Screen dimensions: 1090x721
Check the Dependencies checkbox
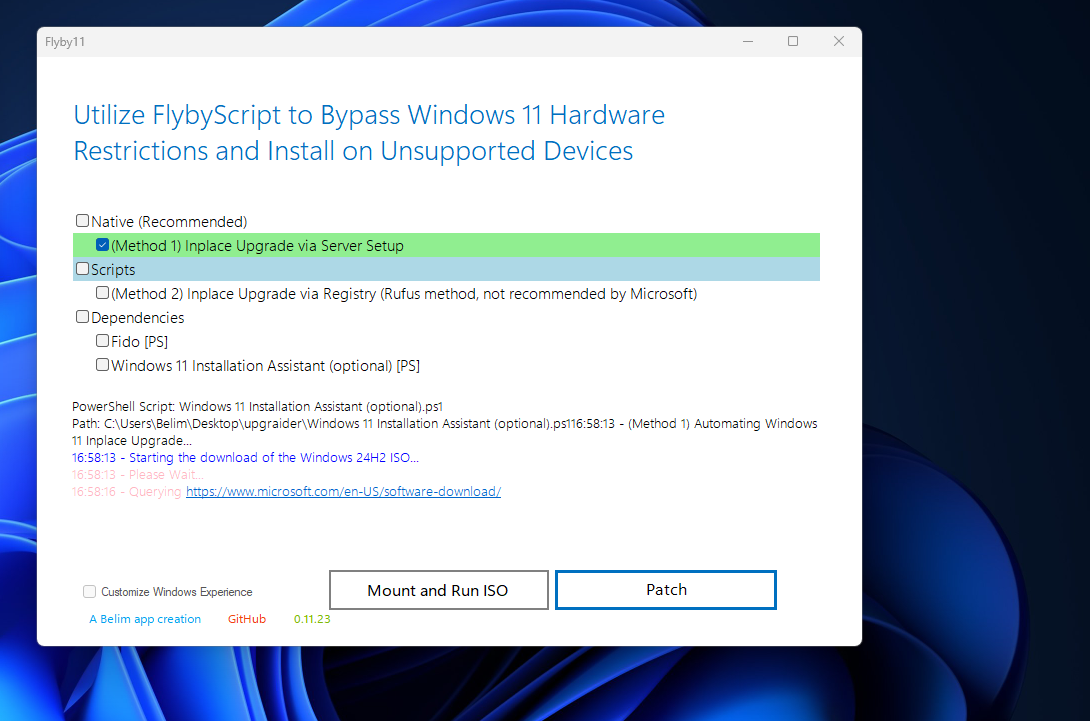point(82,316)
